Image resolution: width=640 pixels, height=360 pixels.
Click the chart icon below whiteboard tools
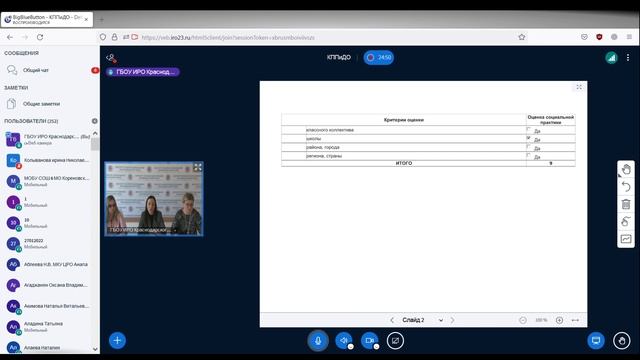click(626, 239)
